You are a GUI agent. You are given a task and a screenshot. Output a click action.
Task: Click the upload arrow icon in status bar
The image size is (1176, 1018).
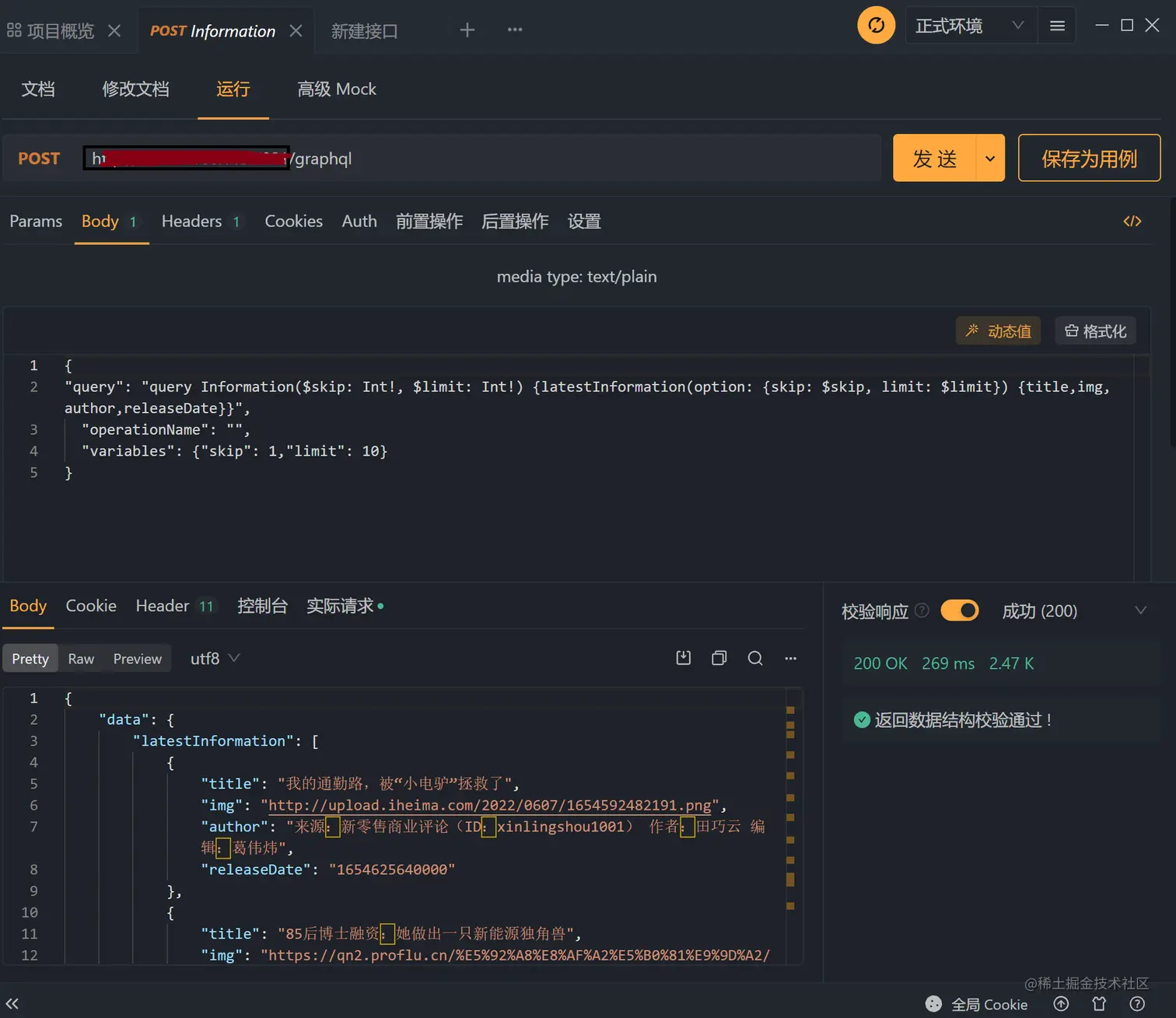pos(1061,1003)
